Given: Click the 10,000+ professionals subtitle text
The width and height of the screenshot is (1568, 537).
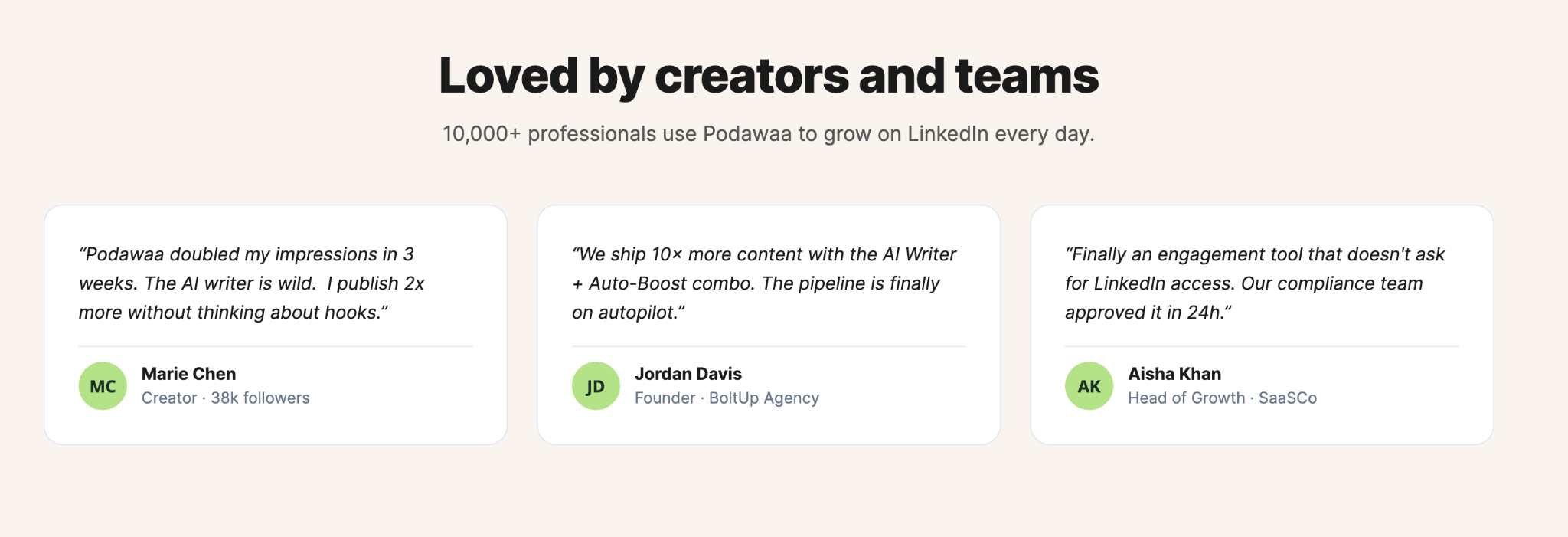Looking at the screenshot, I should [x=769, y=134].
